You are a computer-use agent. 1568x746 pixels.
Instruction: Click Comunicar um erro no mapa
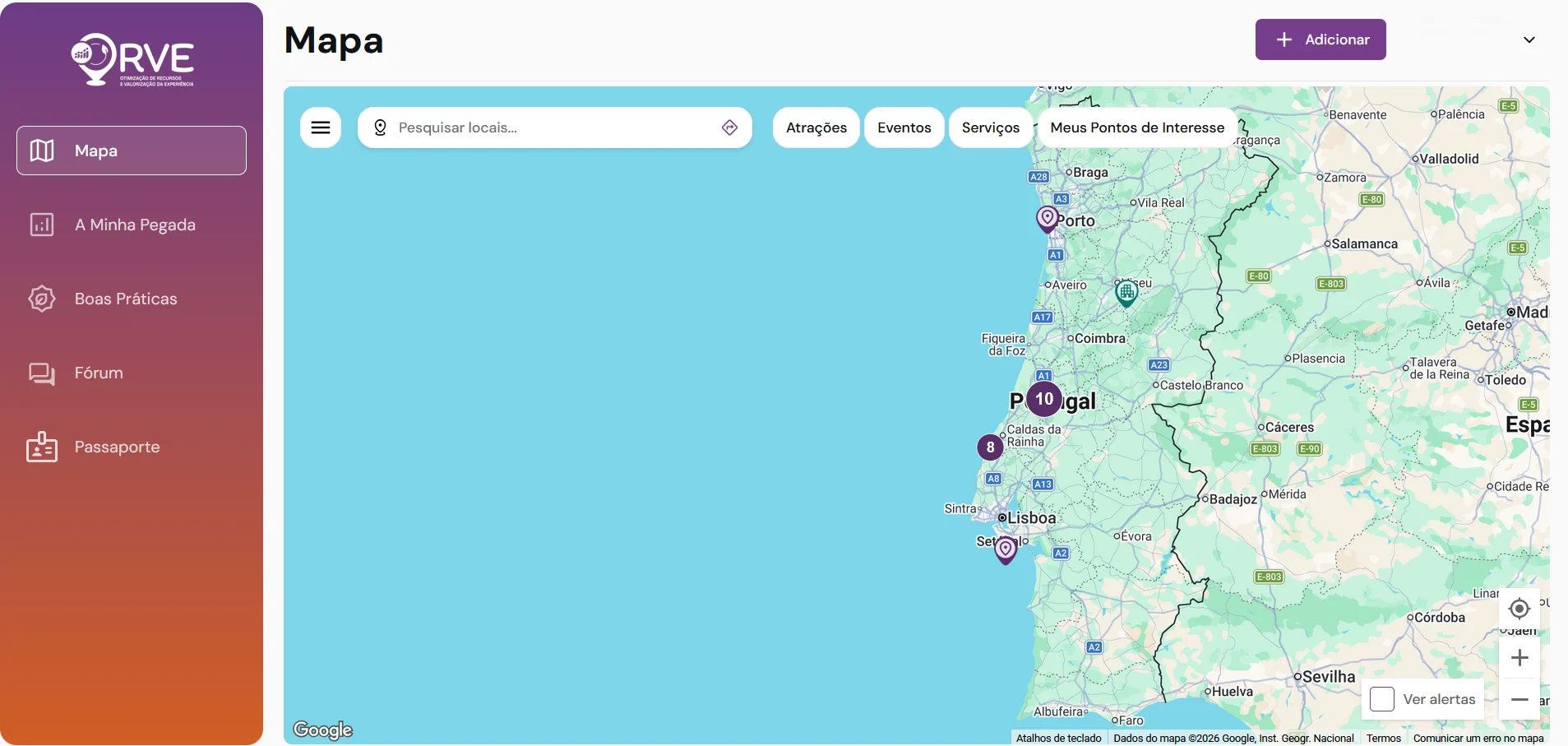pos(1478,738)
